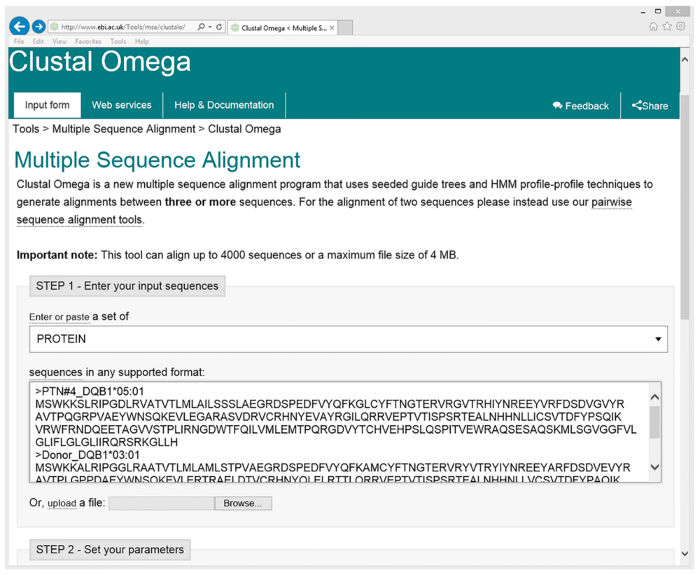This screenshot has height=575, width=700.
Task: Click the refresh icon in address bar
Action: point(219,27)
